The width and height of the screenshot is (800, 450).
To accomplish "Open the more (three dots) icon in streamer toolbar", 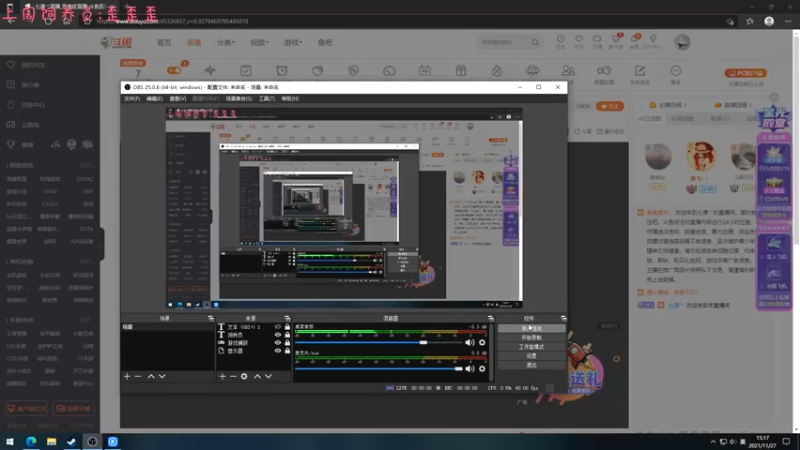I will click(x=676, y=71).
